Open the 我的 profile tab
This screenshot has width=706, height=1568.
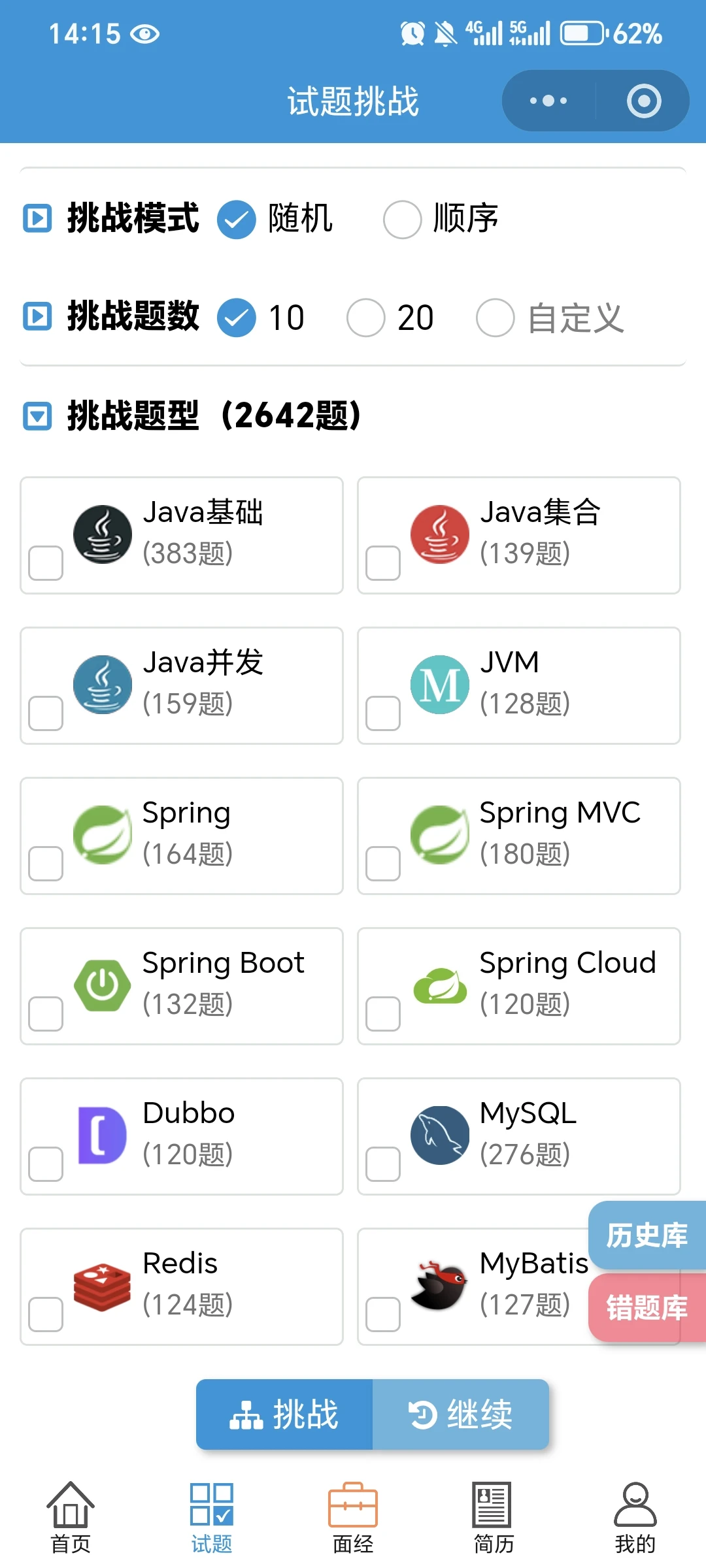tap(635, 1517)
